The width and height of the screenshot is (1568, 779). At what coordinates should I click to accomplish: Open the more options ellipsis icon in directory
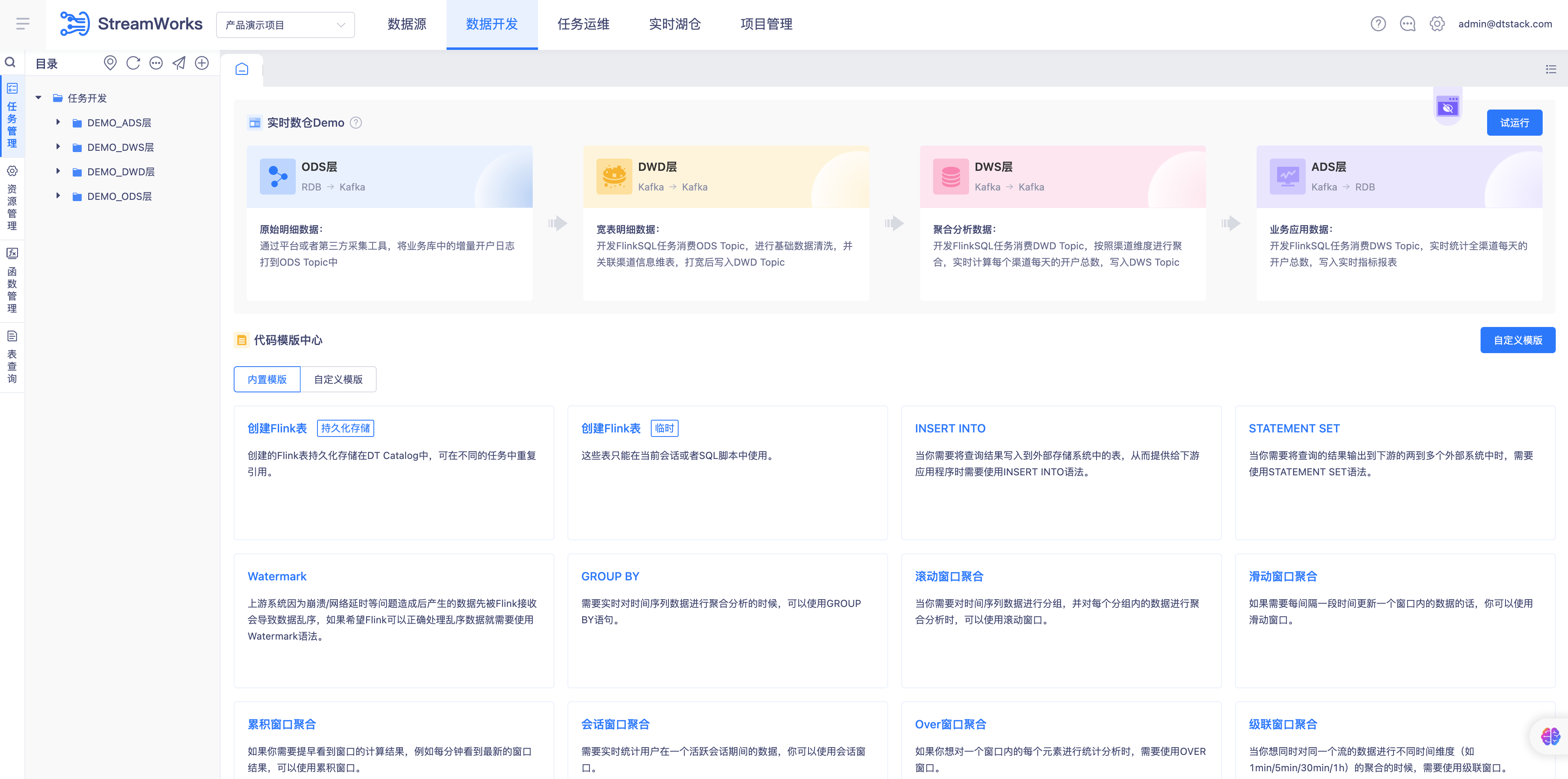point(156,63)
